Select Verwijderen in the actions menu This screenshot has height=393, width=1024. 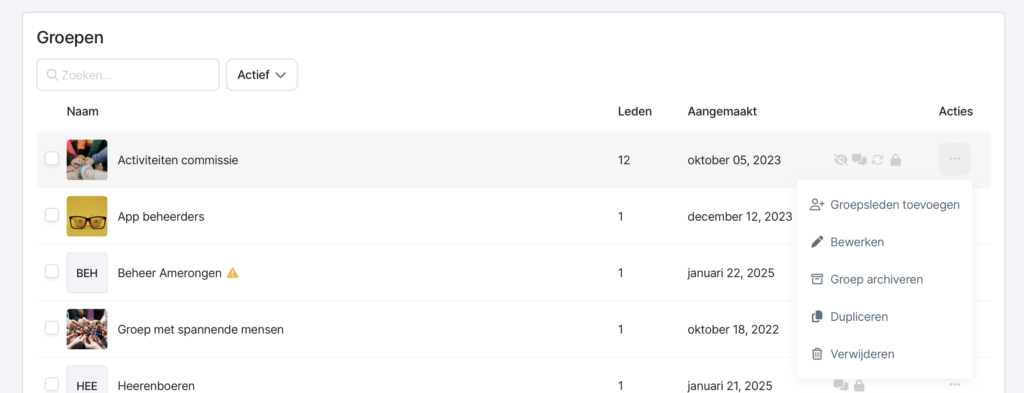884,354
